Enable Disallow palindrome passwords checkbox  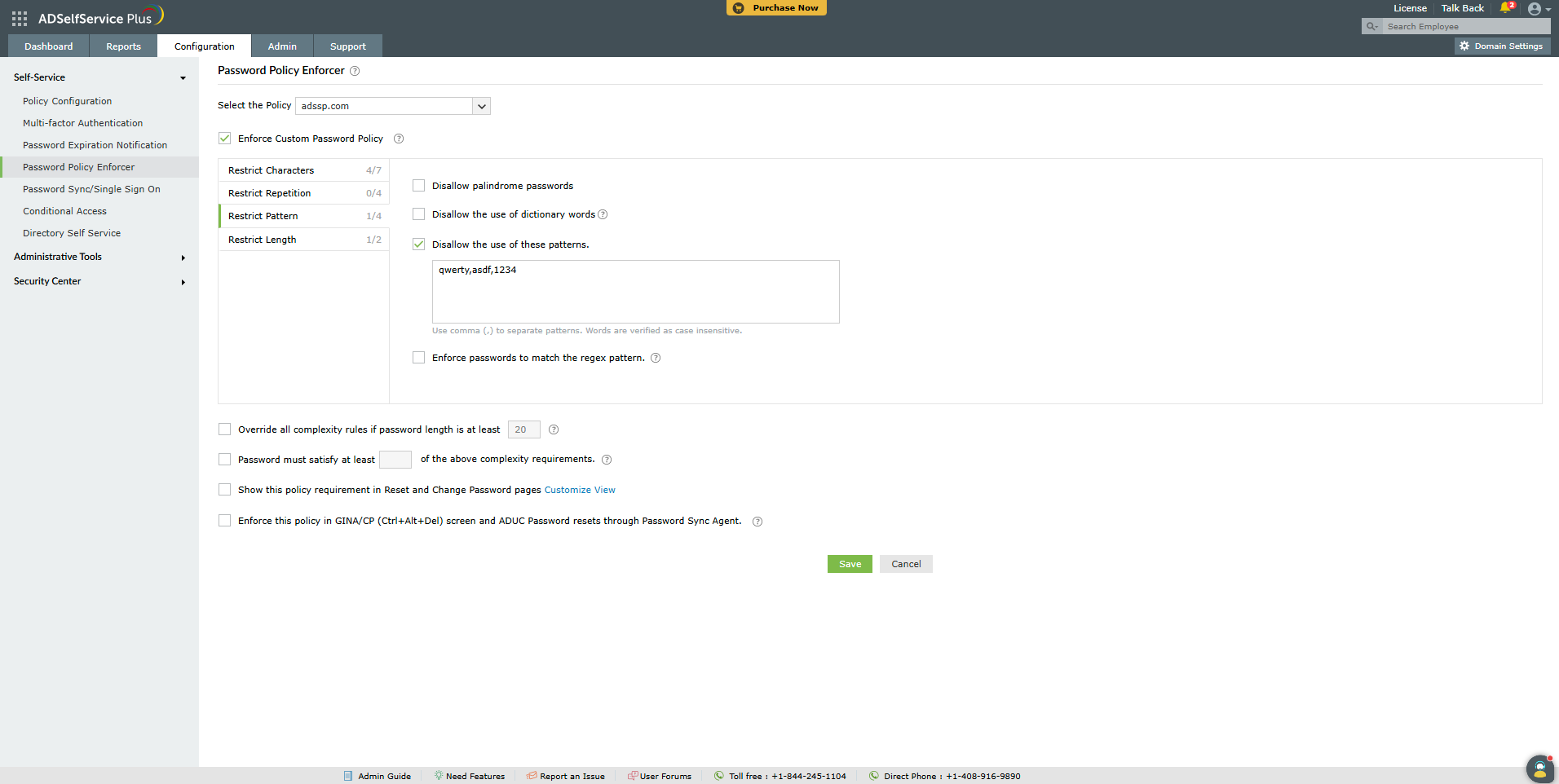click(419, 186)
